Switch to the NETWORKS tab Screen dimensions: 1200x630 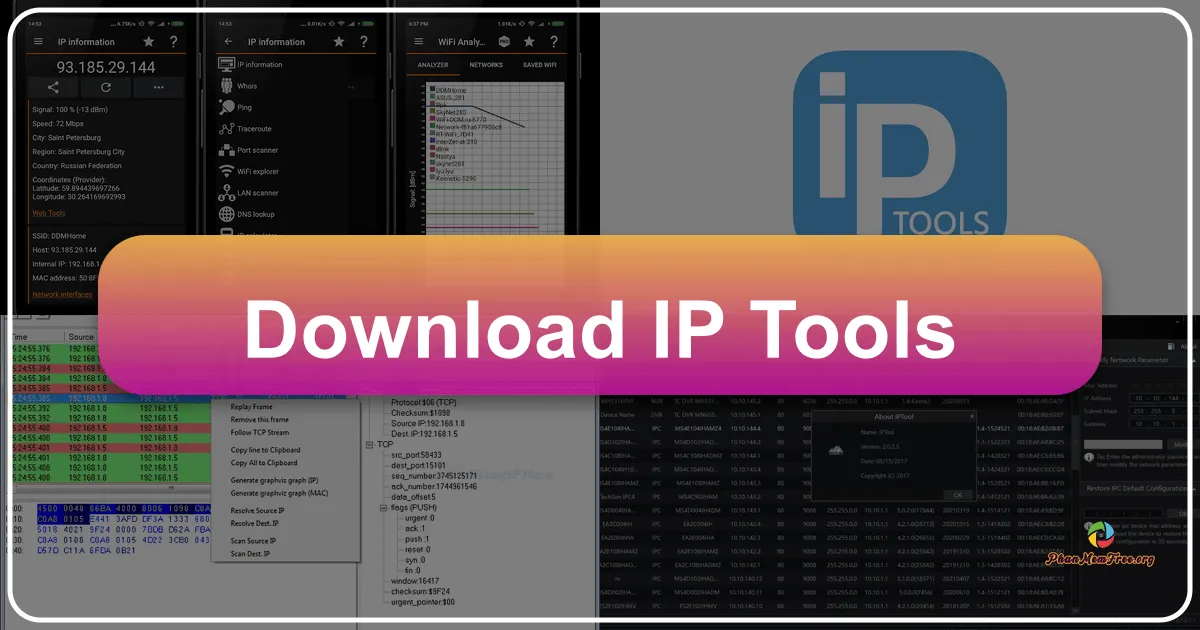coord(487,65)
